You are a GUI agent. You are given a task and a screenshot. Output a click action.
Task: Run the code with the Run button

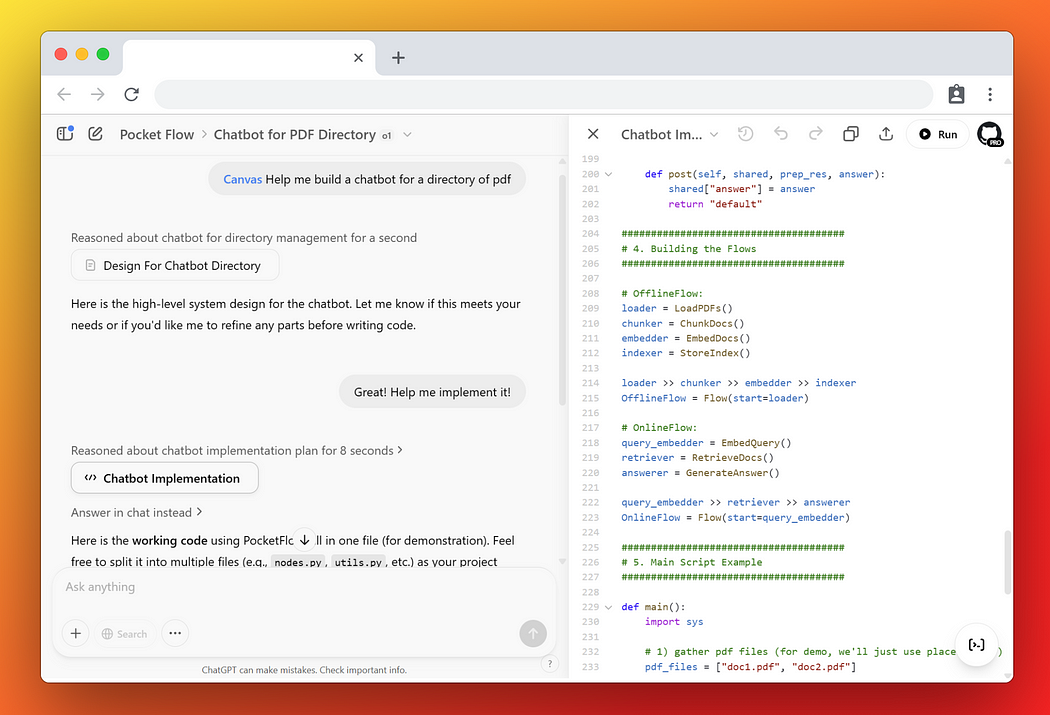click(x=937, y=134)
